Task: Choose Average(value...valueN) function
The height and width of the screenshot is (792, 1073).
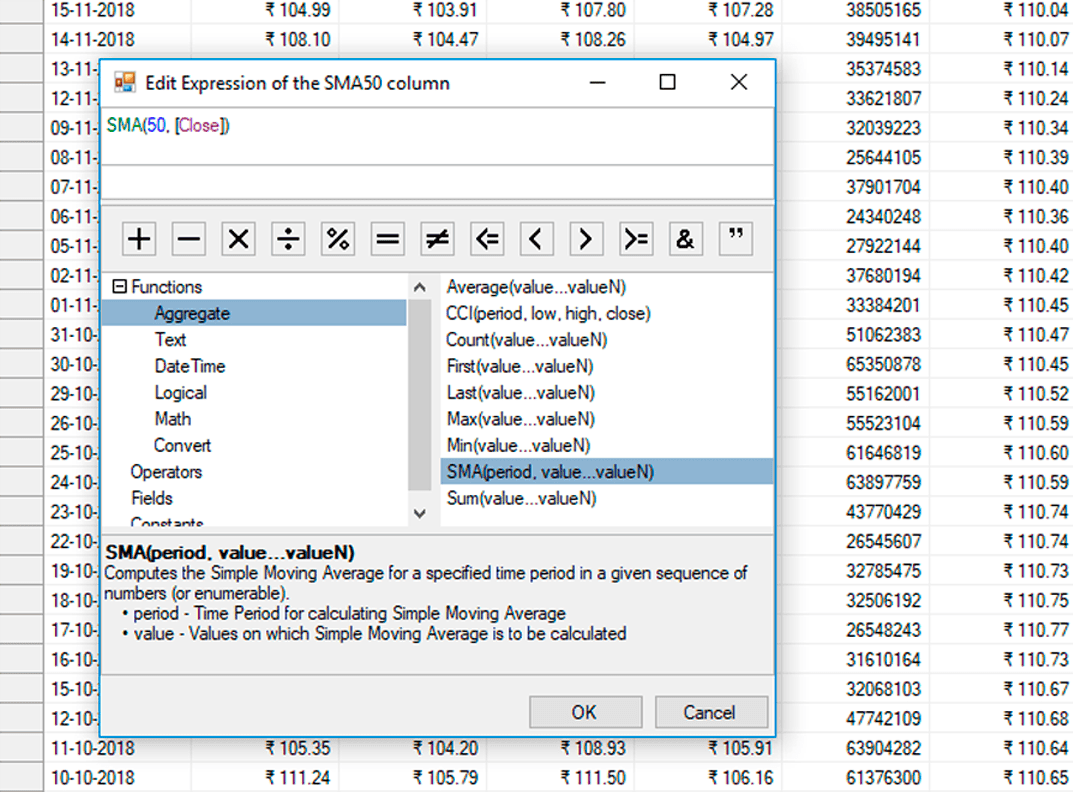Action: (x=536, y=287)
